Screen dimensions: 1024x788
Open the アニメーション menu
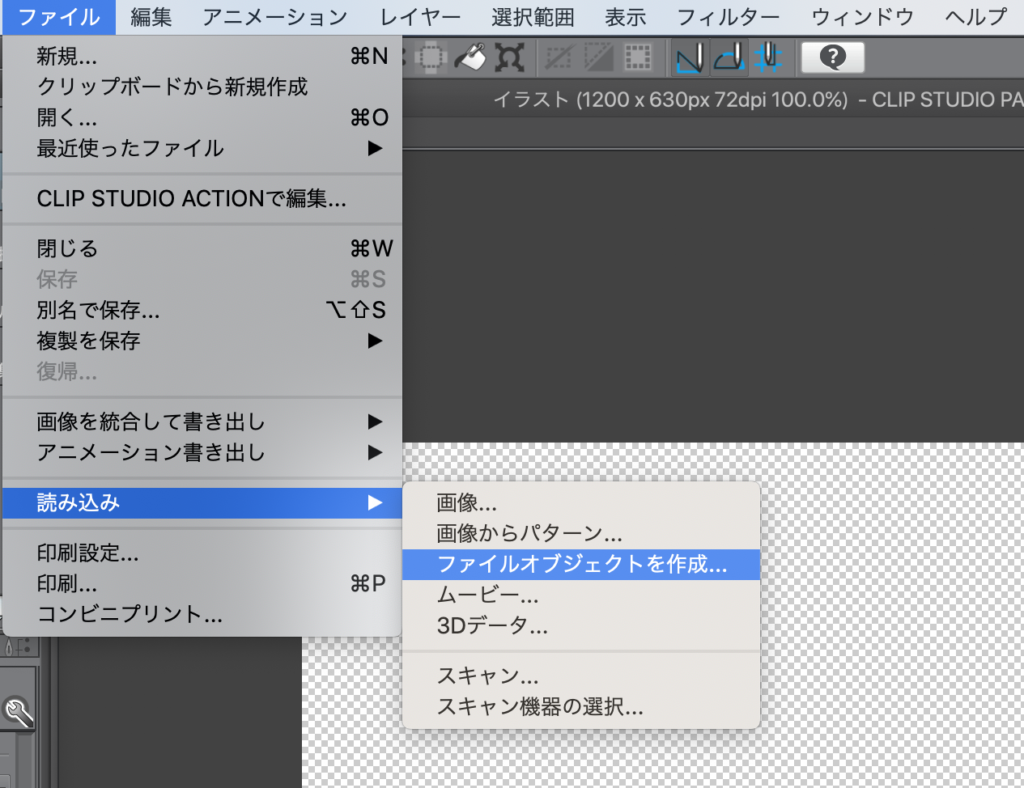(x=275, y=17)
